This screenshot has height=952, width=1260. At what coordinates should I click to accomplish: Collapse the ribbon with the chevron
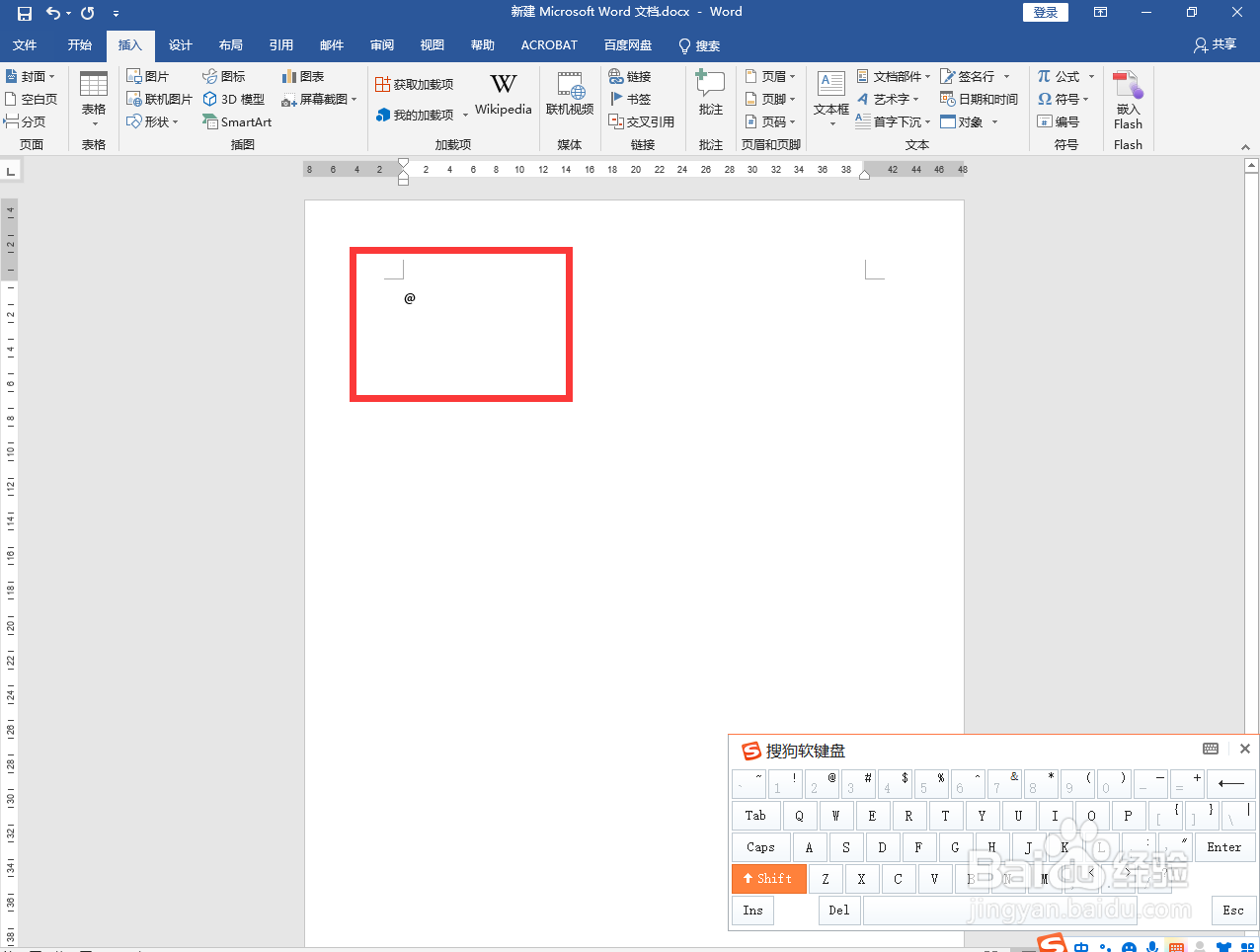click(x=1245, y=147)
